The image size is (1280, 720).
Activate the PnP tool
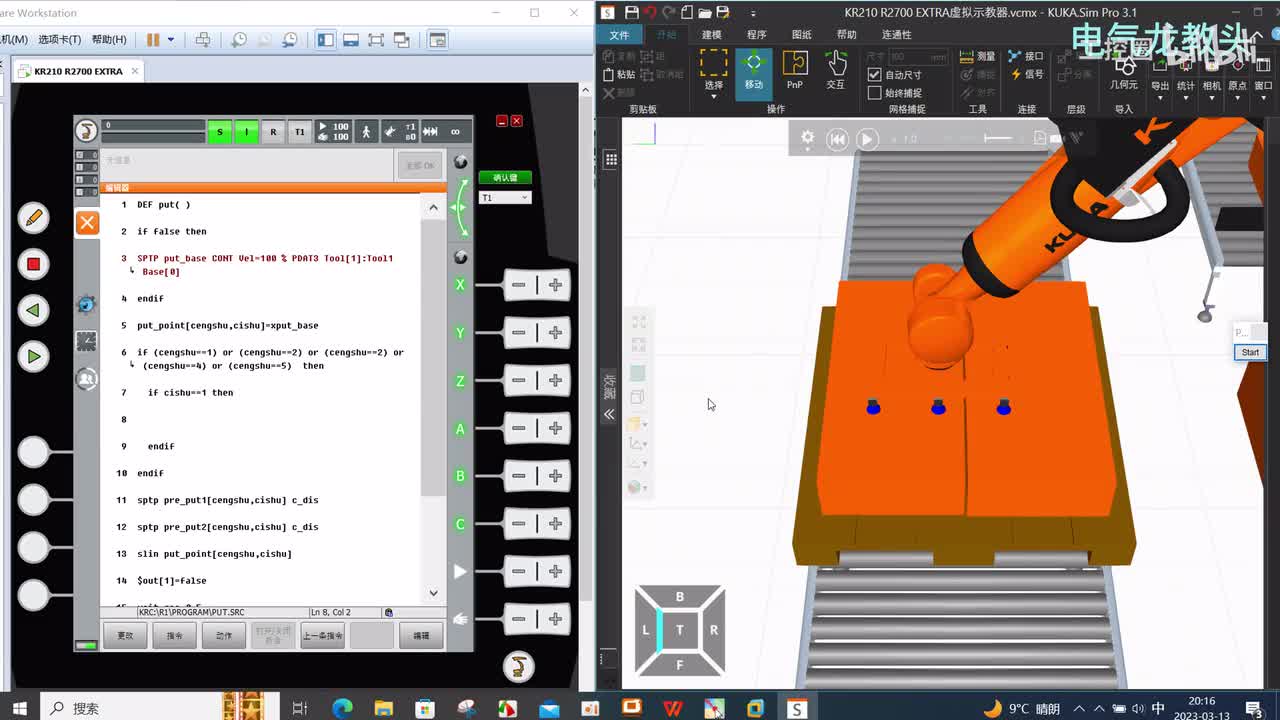click(795, 71)
